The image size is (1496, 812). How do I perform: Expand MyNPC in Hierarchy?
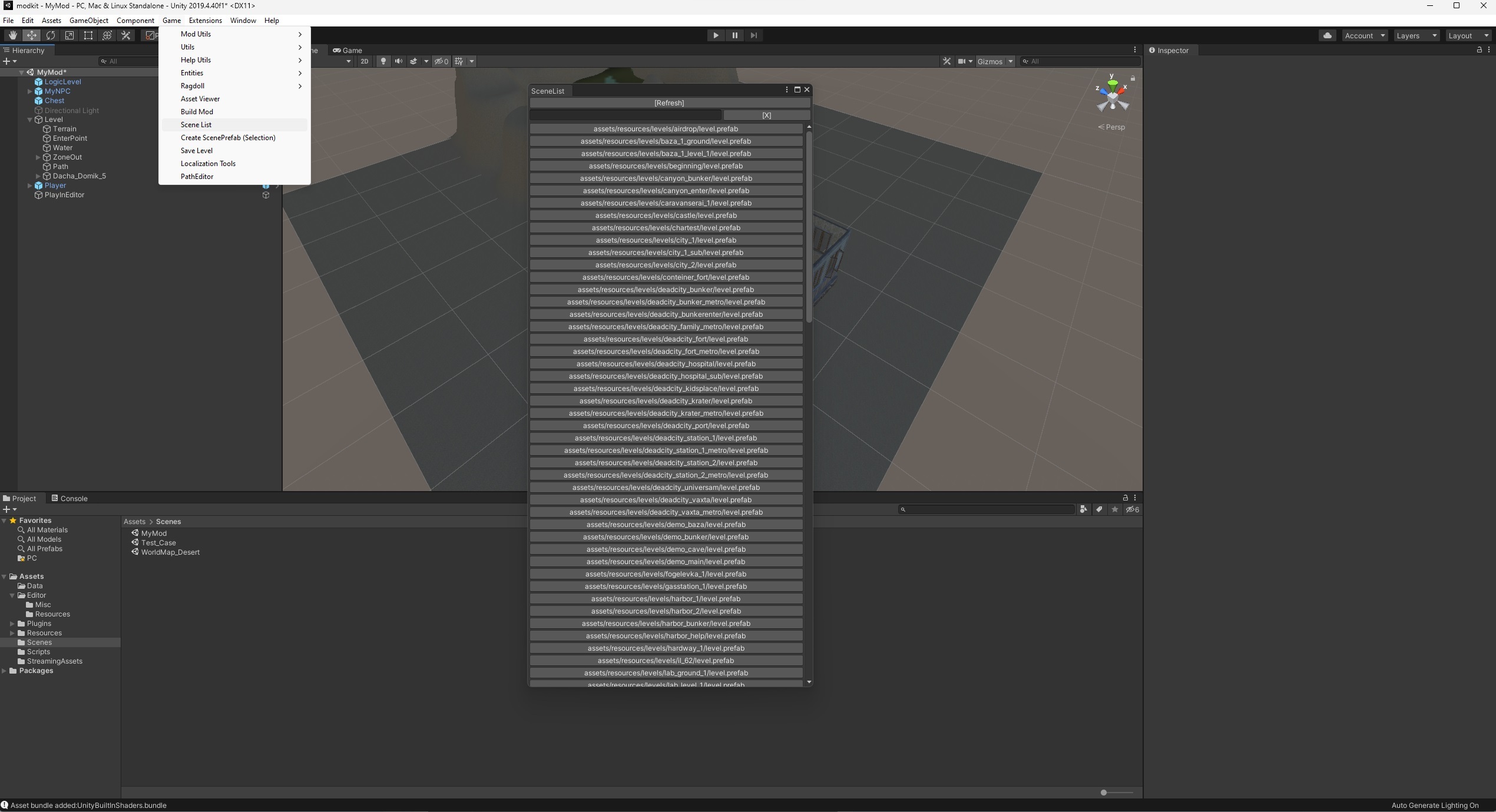[29, 91]
